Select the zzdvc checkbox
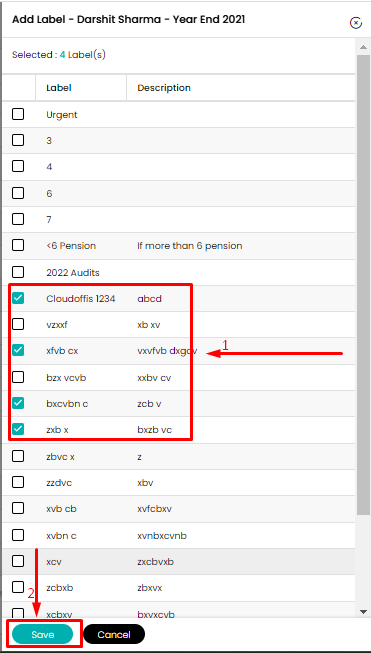The height and width of the screenshot is (653, 371). point(18,482)
